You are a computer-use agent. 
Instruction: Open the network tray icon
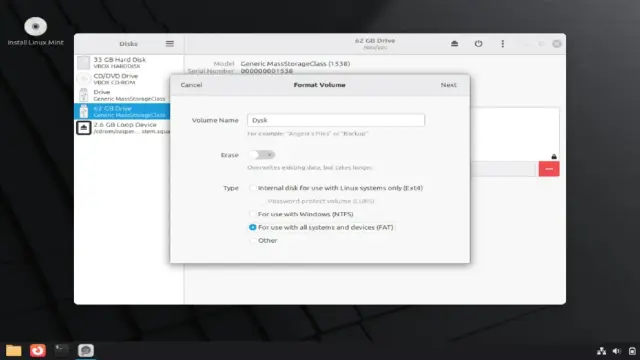point(601,351)
